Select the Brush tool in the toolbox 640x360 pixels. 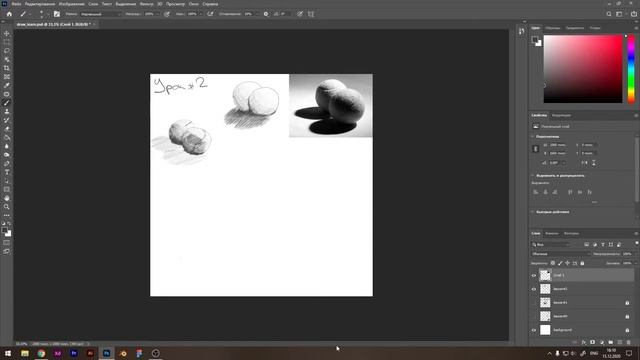click(7, 103)
